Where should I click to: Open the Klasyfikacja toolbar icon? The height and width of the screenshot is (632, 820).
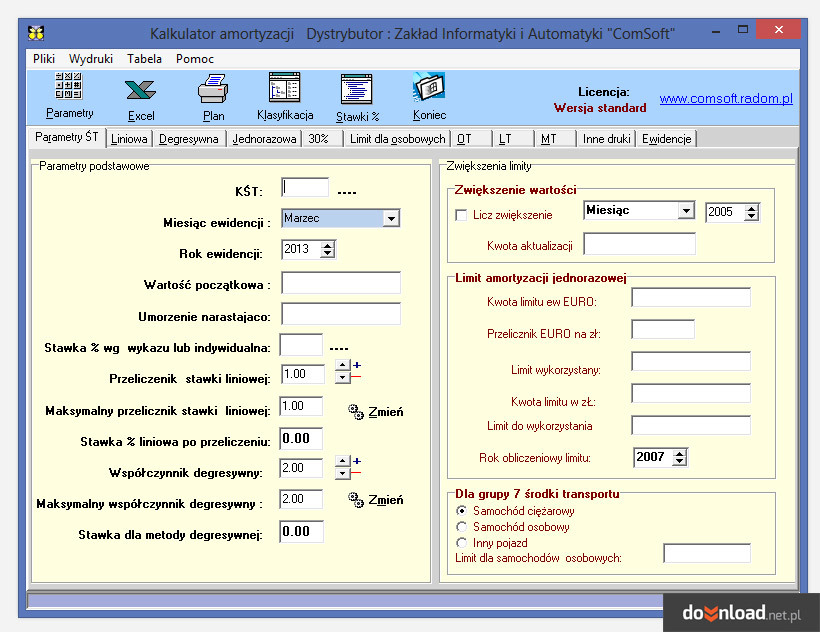(285, 97)
